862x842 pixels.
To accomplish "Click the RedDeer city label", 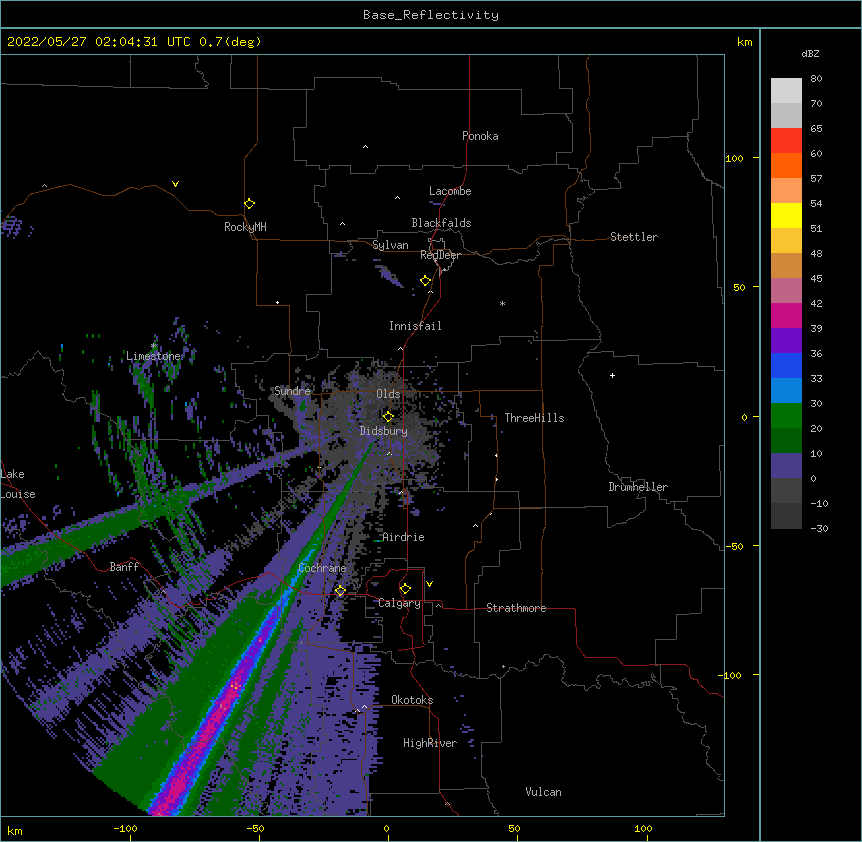I will point(440,255).
